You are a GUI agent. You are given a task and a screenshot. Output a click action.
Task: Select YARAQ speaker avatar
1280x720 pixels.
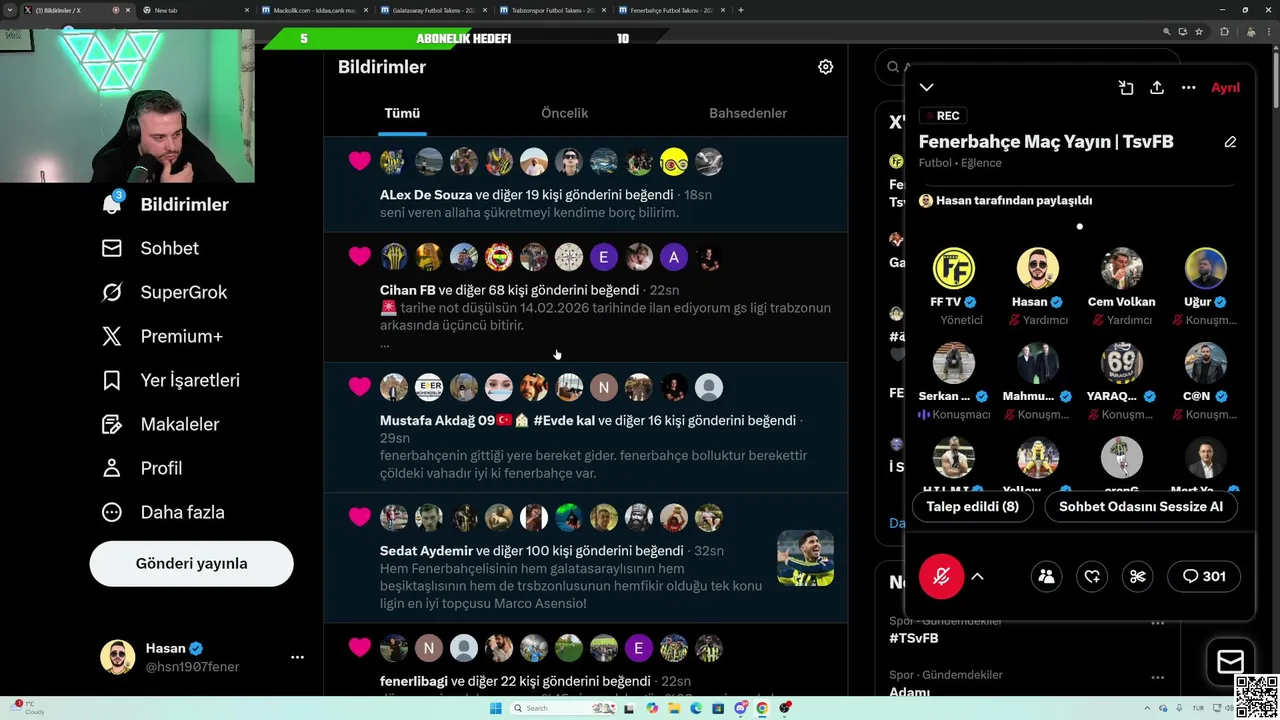click(1122, 363)
